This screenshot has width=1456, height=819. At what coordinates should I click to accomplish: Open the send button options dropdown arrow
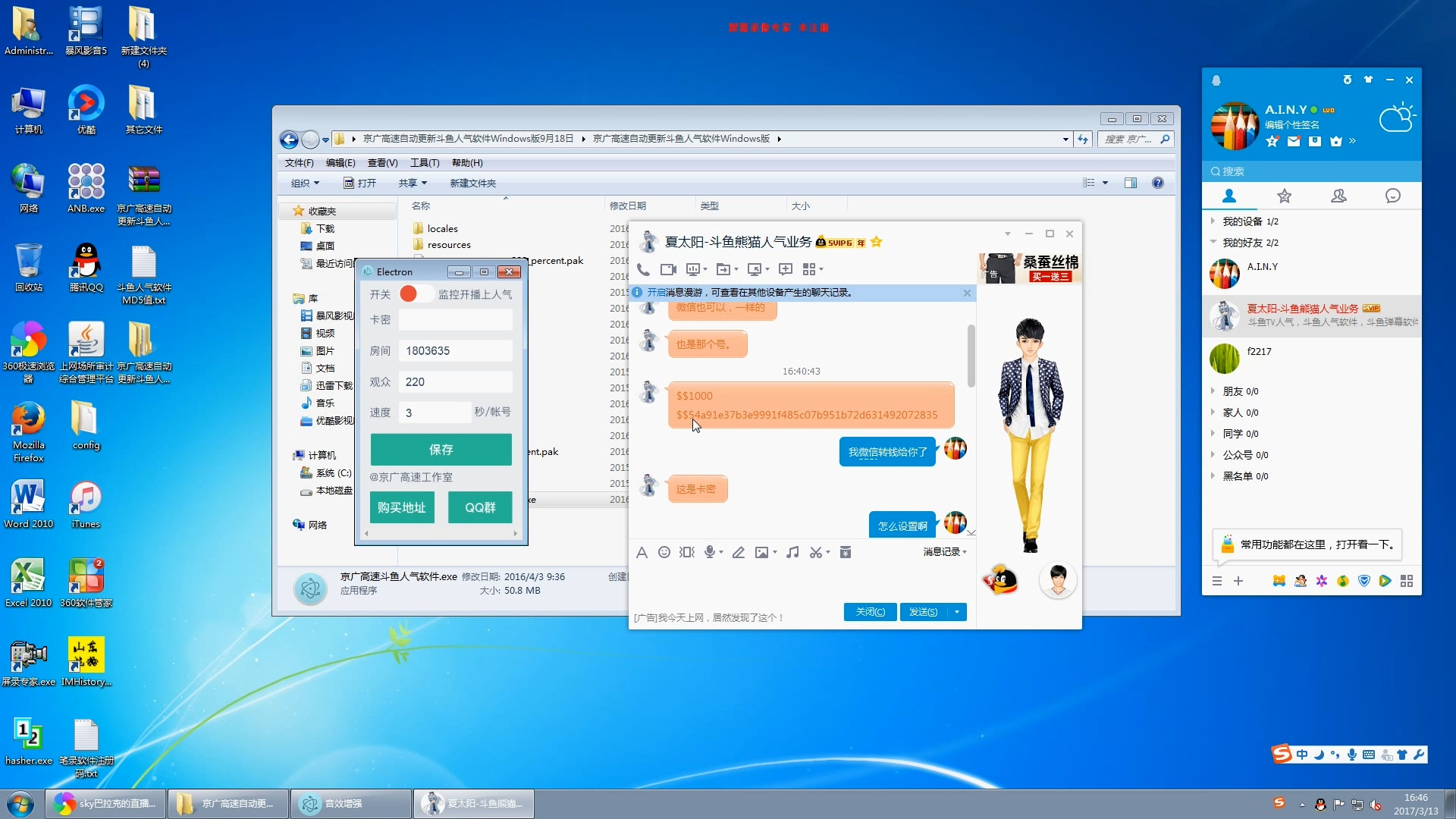click(957, 612)
